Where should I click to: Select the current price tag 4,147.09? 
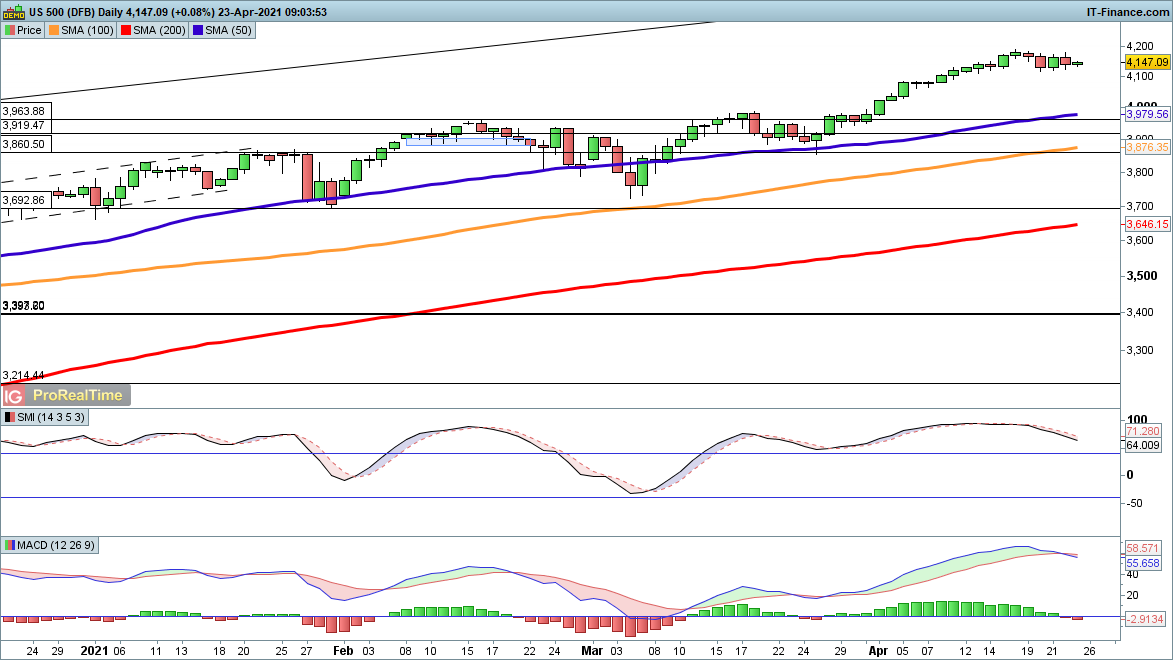pos(1147,62)
